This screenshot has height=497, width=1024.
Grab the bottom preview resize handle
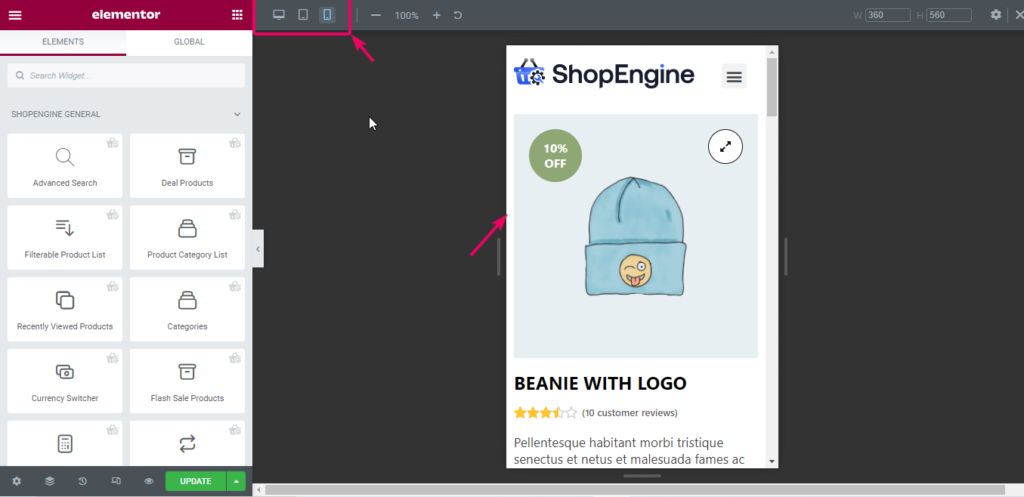pyautogui.click(x=642, y=476)
